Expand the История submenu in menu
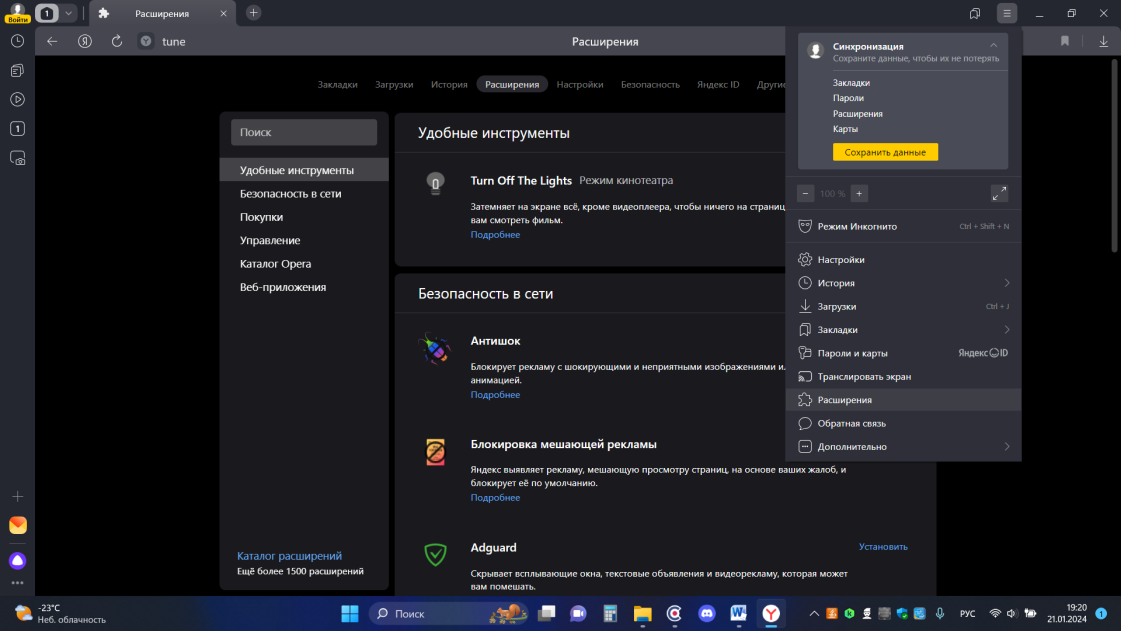 (1006, 283)
